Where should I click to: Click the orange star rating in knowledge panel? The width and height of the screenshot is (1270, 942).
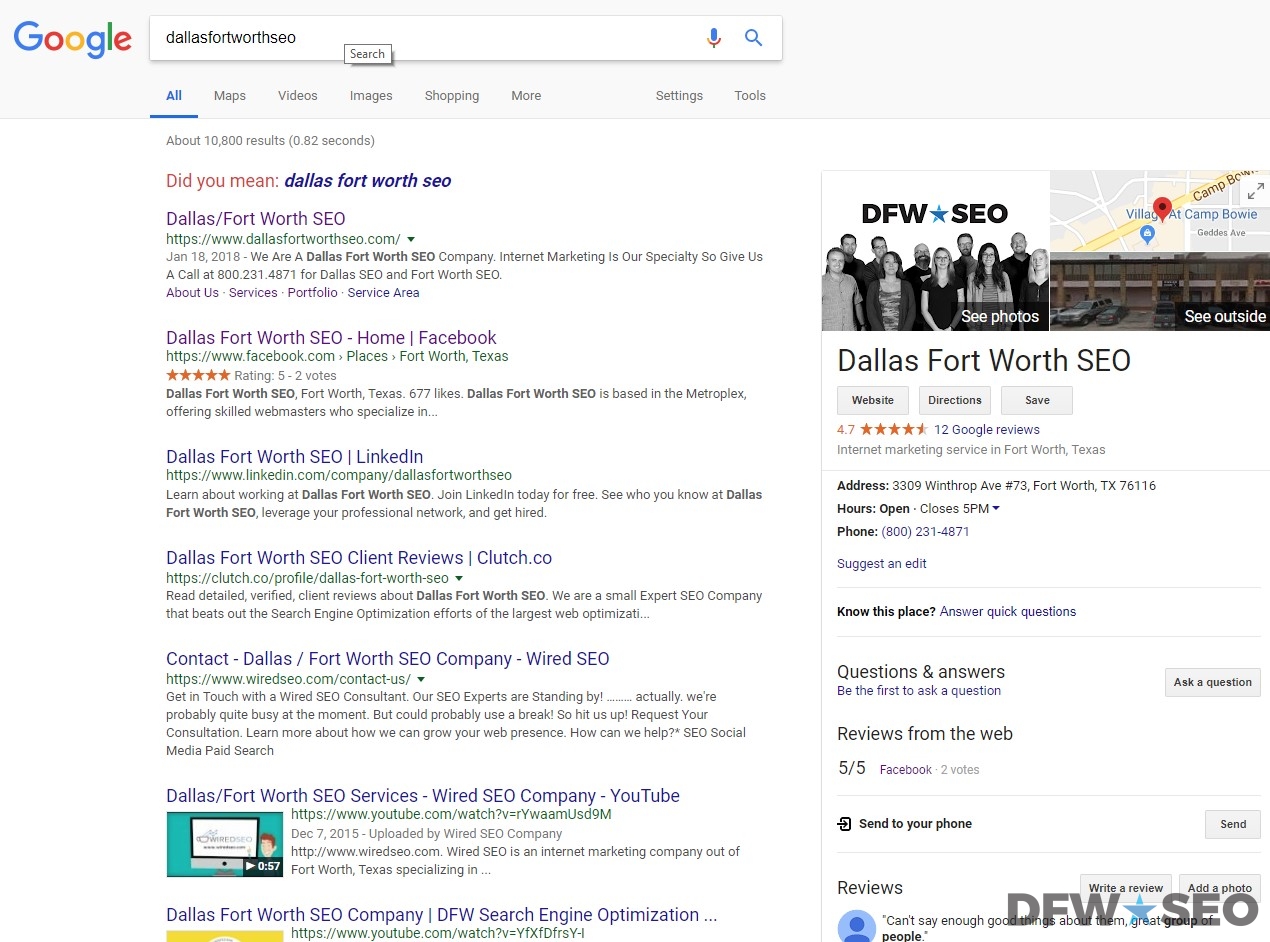coord(894,430)
